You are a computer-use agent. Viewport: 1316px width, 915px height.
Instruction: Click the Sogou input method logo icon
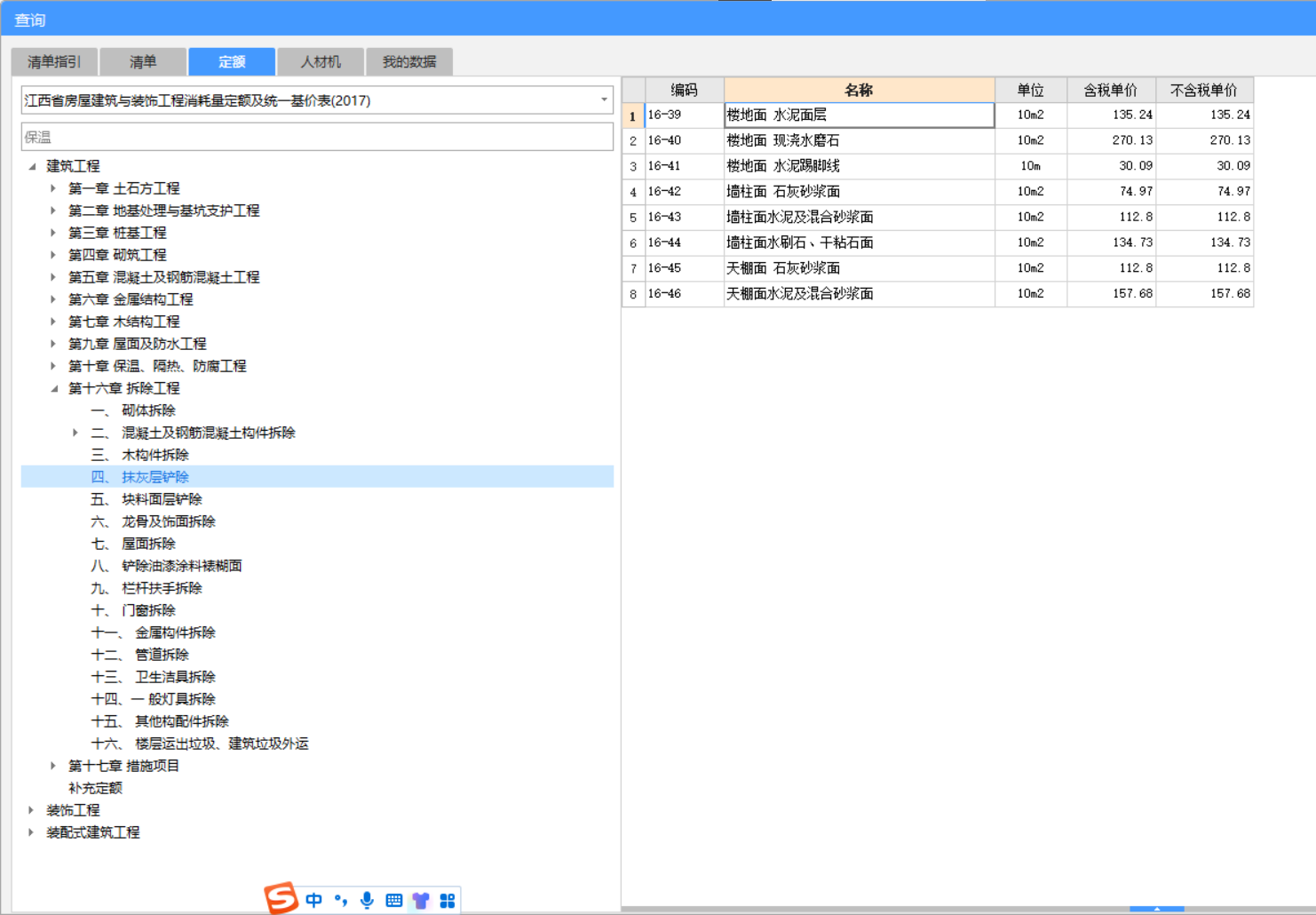(x=281, y=898)
